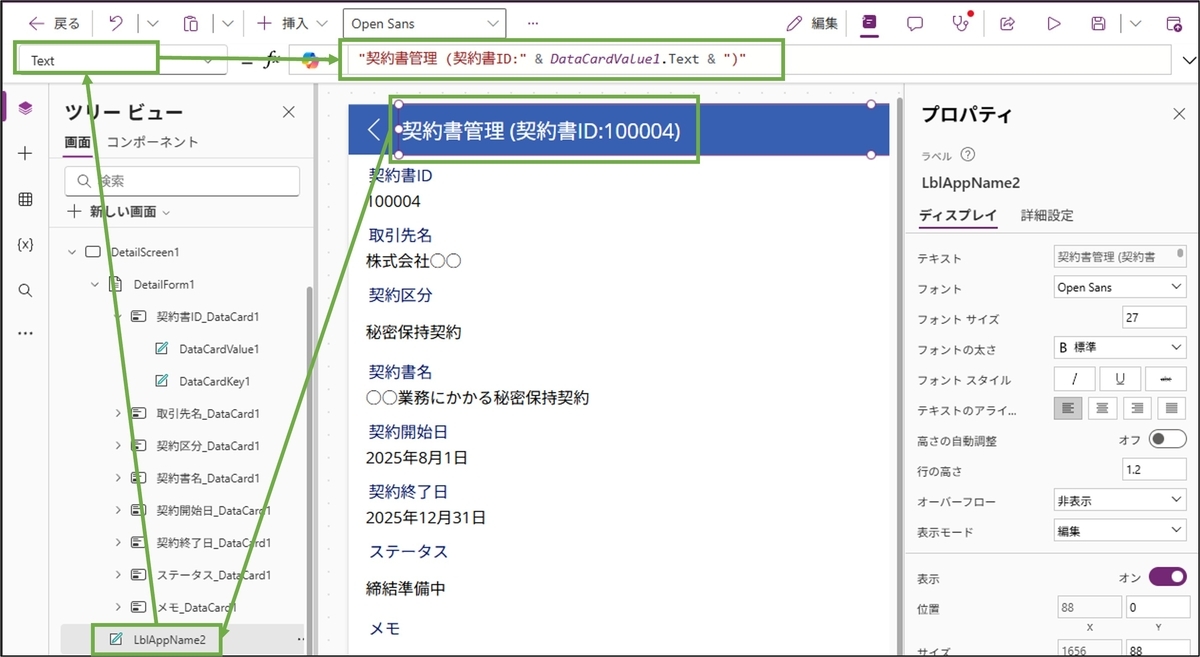Click the Copilot icon in formula bar
Image resolution: width=1200 pixels, height=657 pixels.
coord(311,60)
